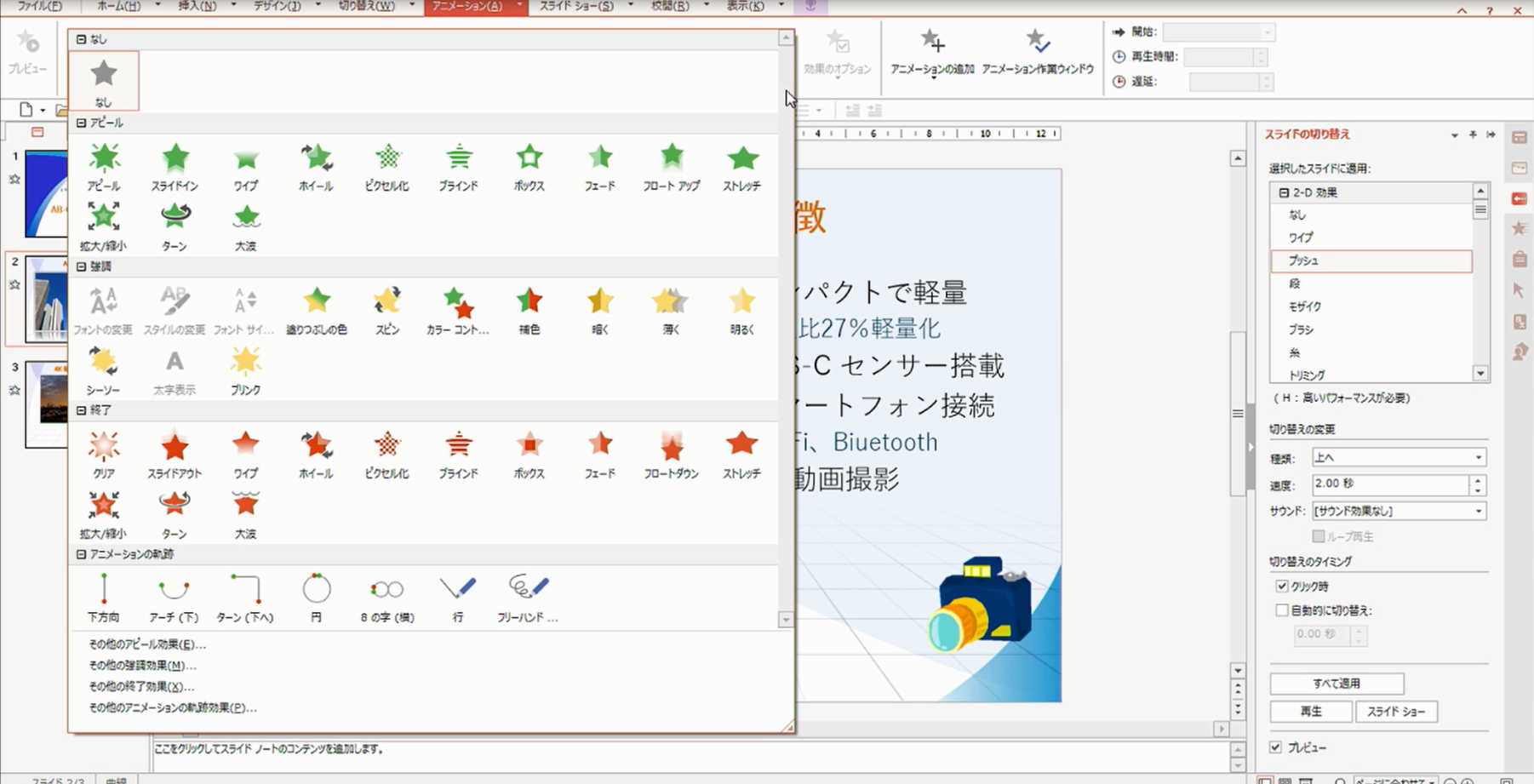Choose the スピン emphasis effect
This screenshot has width=1534, height=784.
[x=387, y=310]
